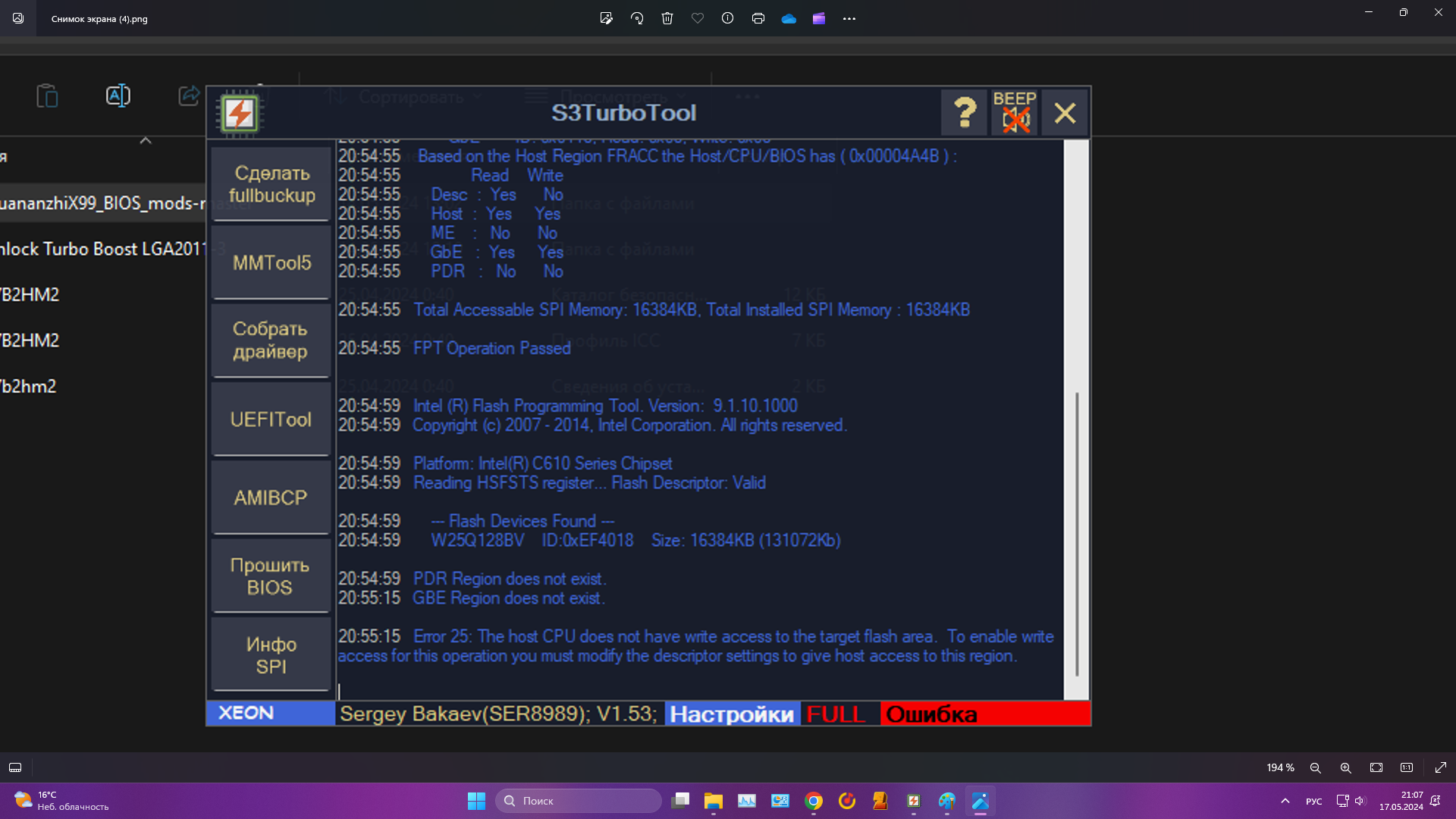Open the OneDrive cloud icon
This screenshot has width=1456, height=819.
[x=789, y=18]
